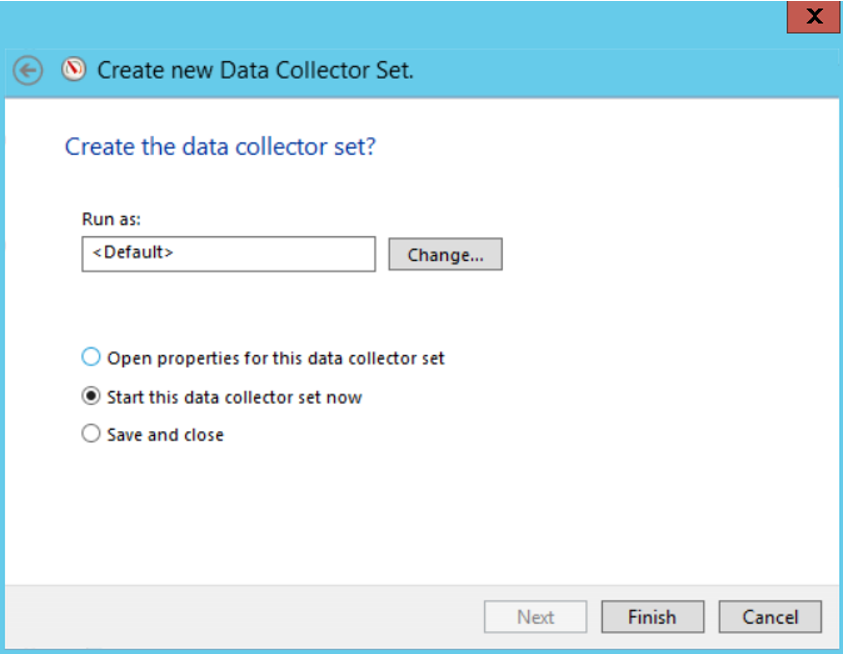
Task: Click the back arrow icon in the wizard header
Action: [28, 70]
